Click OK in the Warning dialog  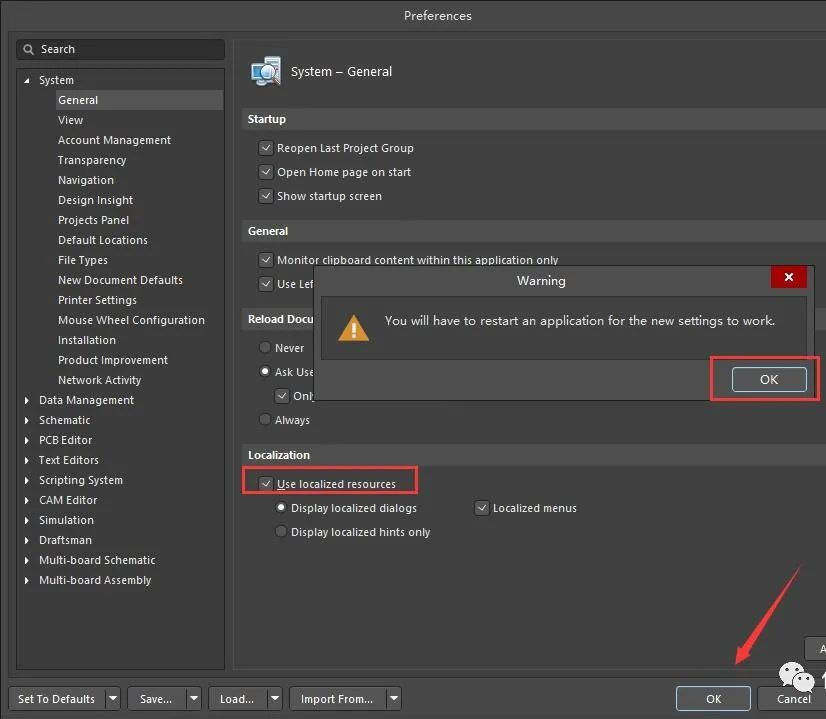[768, 379]
